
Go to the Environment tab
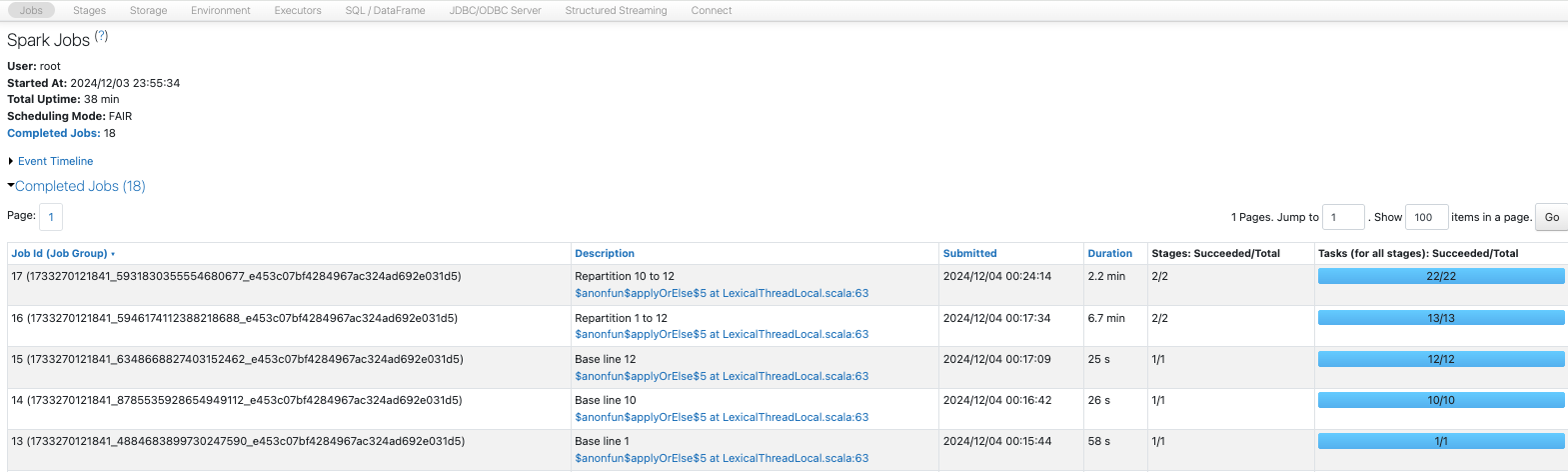tap(221, 10)
